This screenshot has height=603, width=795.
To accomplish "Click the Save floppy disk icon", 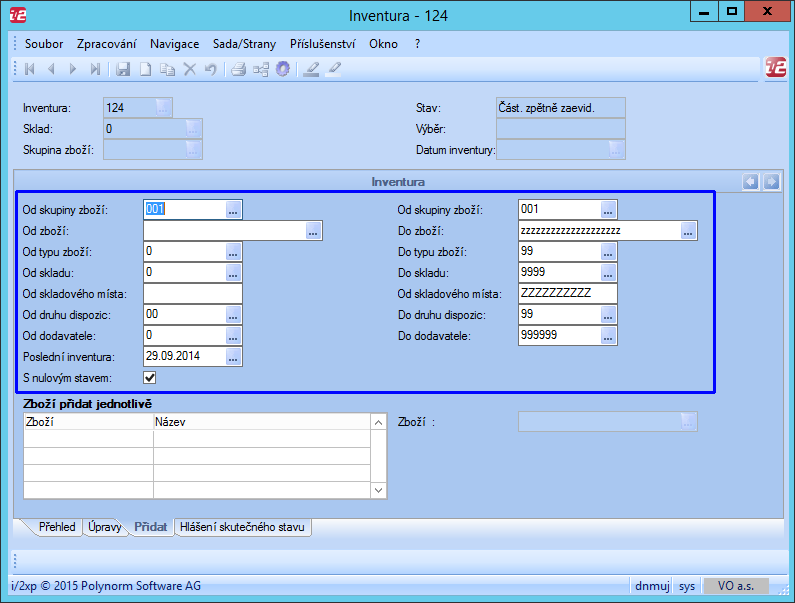I will (123, 69).
